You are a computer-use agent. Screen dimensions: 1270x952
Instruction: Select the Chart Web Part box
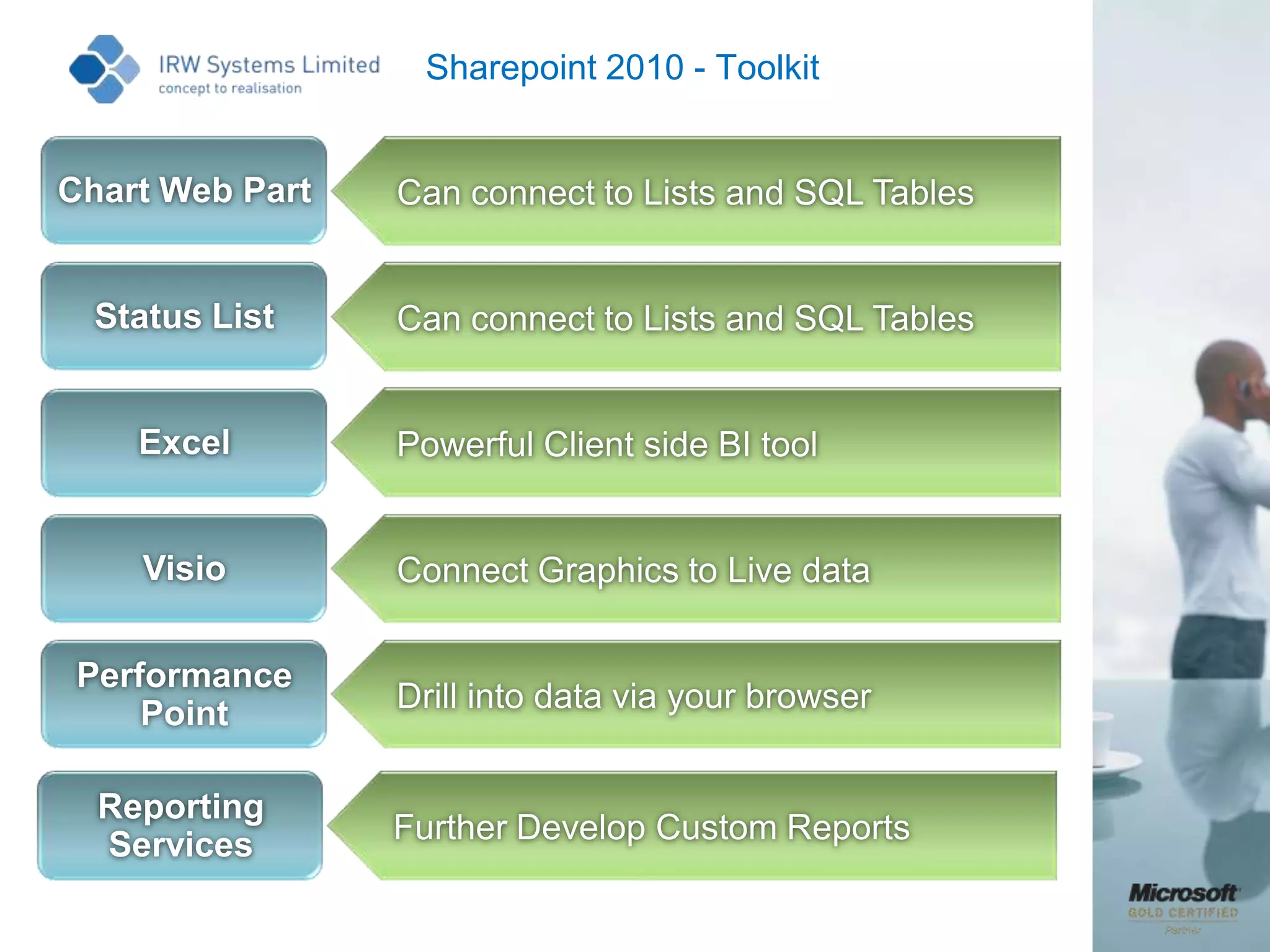[x=184, y=190]
